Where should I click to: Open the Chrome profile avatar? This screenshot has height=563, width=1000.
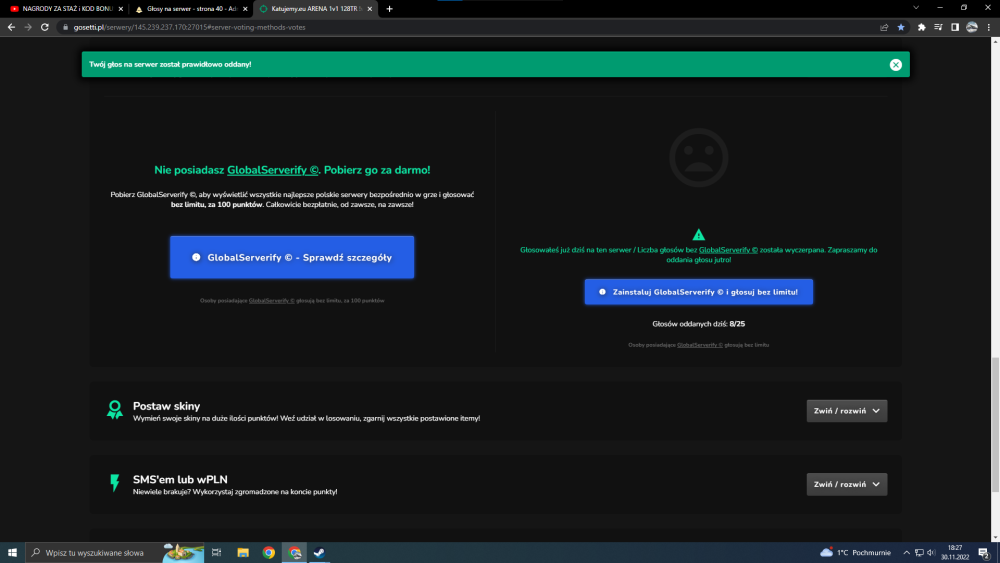(971, 27)
